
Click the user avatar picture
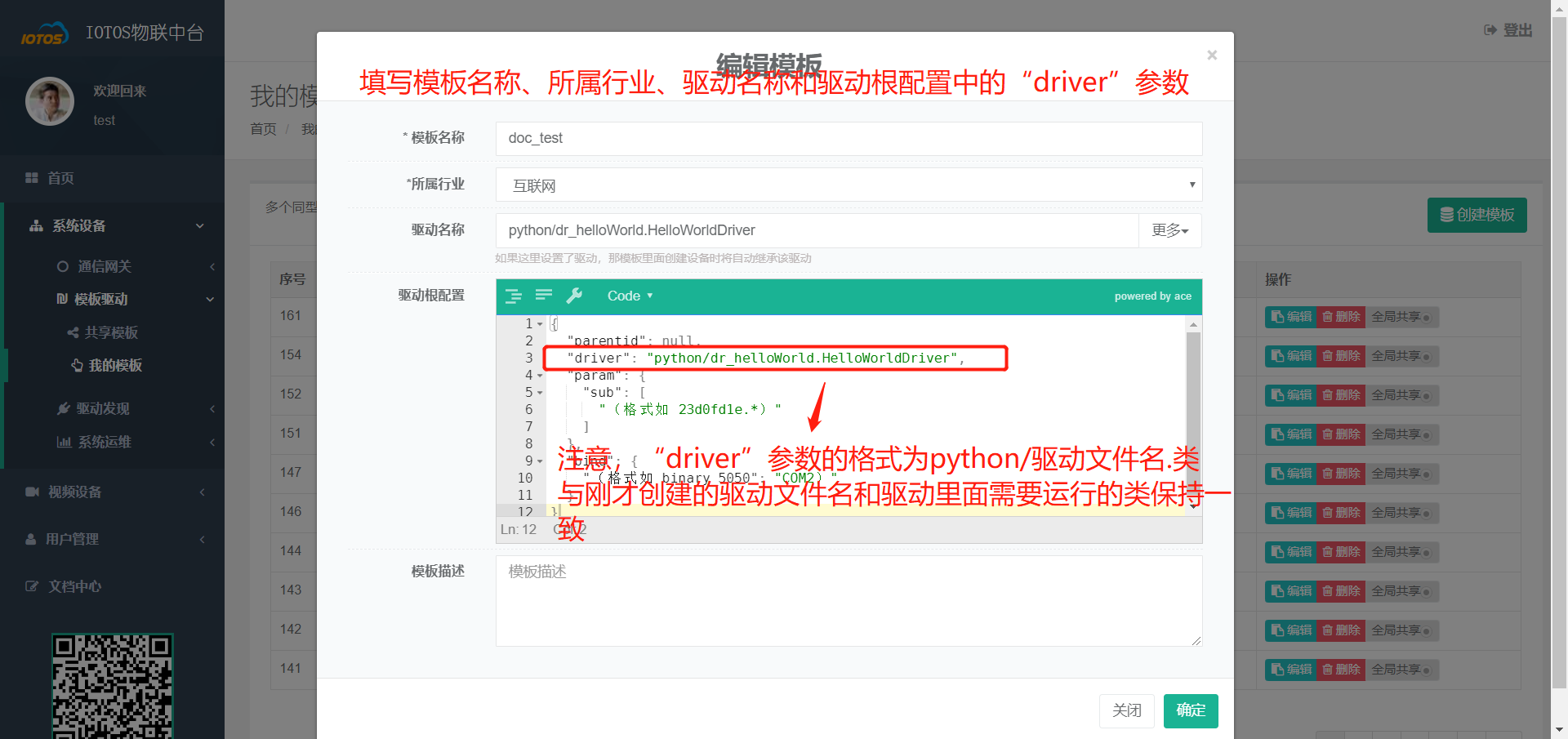[x=50, y=101]
